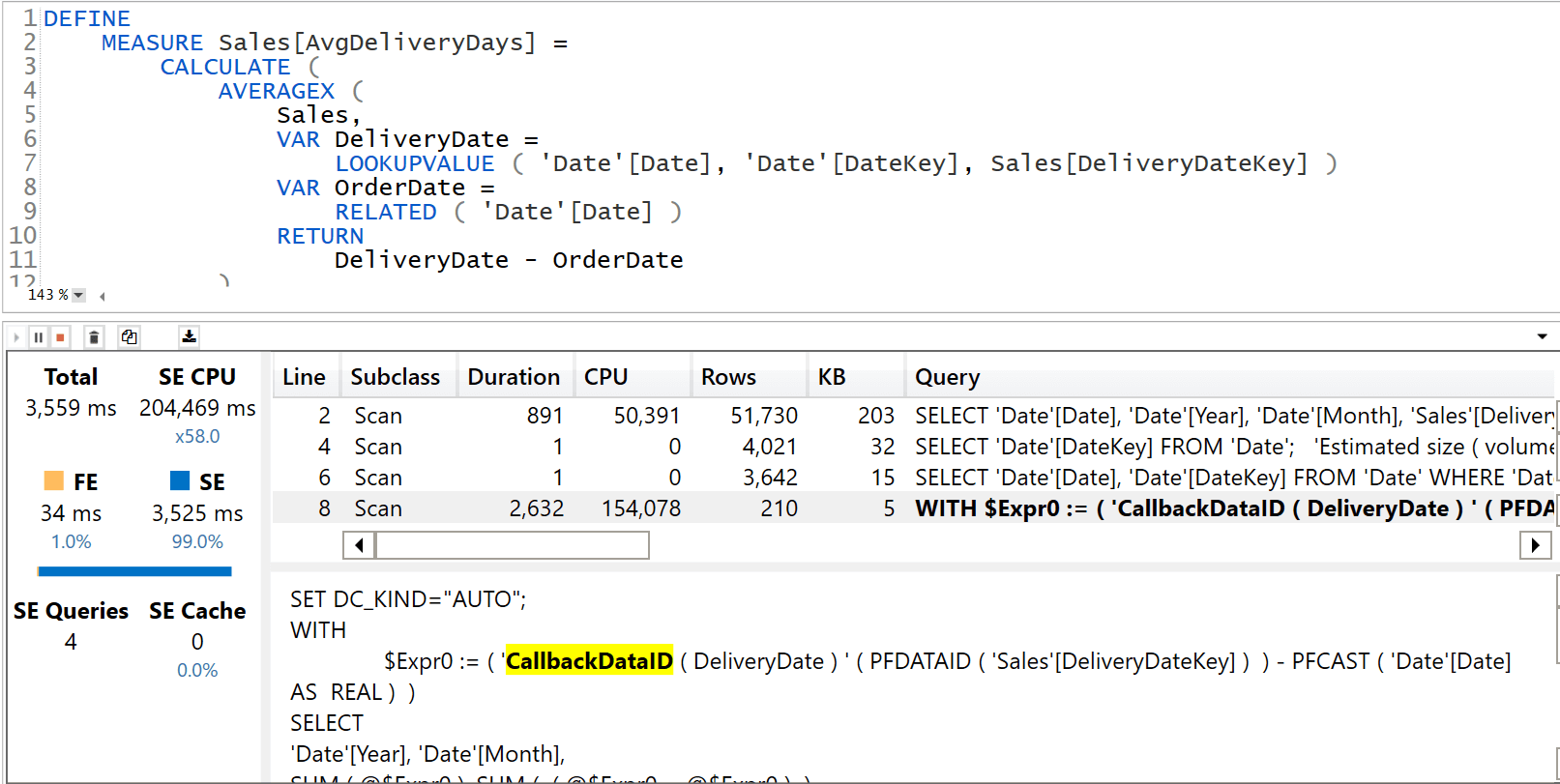Click the SE 3,525 ms value
This screenshot has width=1560, height=784.
[x=197, y=513]
